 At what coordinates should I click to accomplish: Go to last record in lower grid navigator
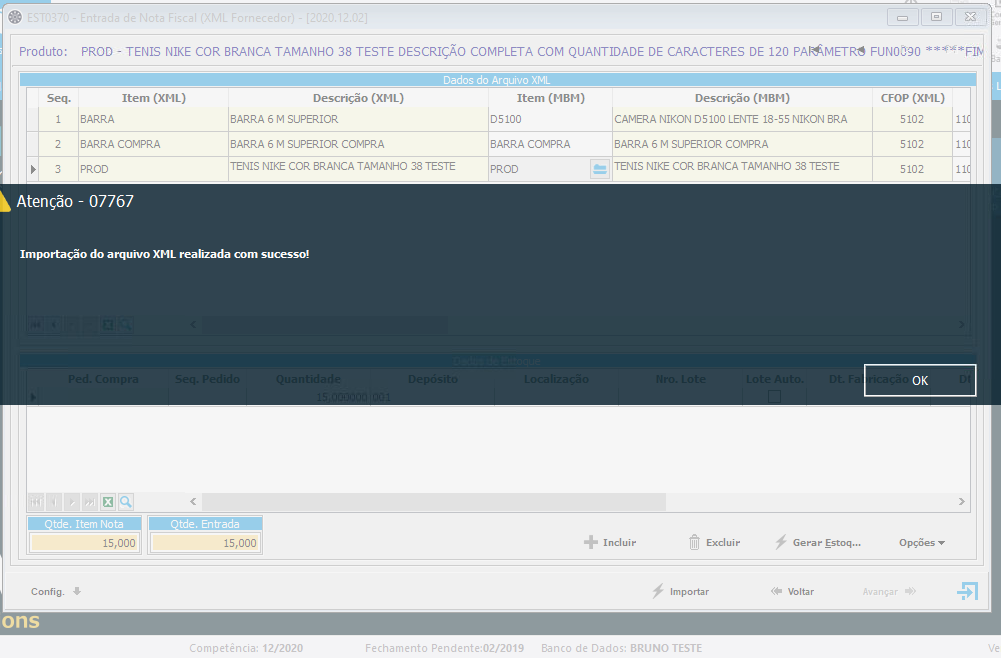tap(90, 502)
